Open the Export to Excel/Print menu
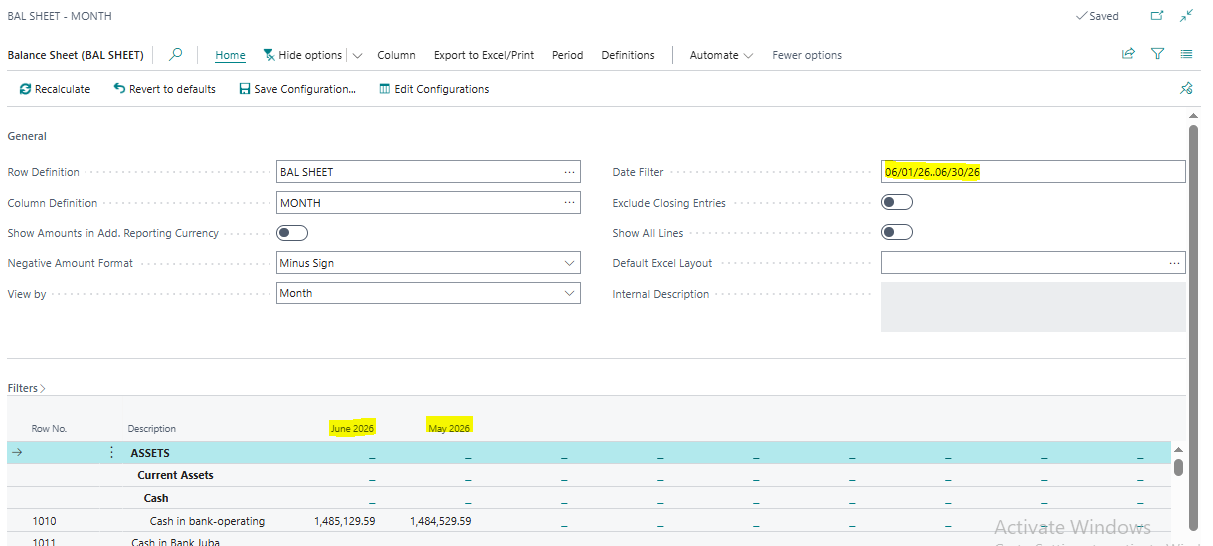Screen dimensions: 1213x546 pos(484,55)
